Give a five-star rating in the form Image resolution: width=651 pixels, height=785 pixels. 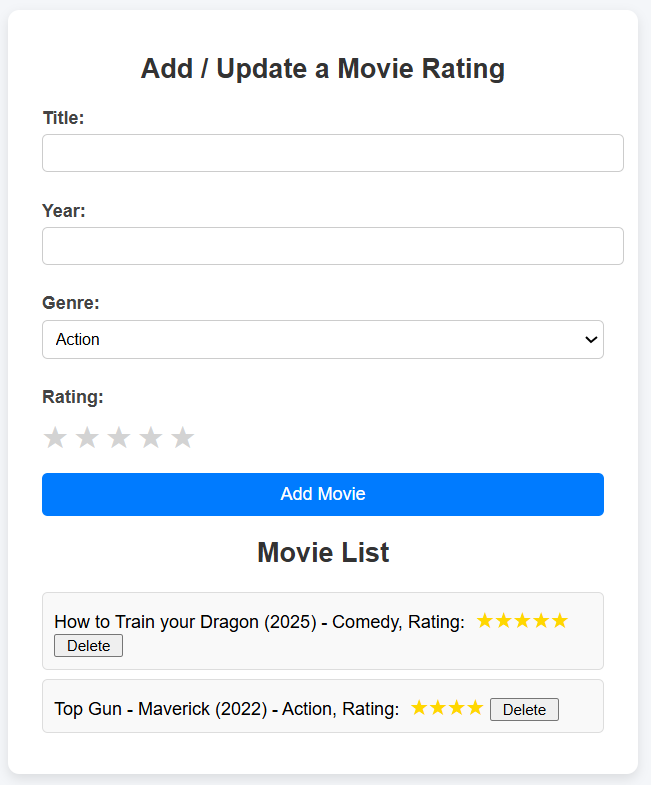tap(182, 438)
